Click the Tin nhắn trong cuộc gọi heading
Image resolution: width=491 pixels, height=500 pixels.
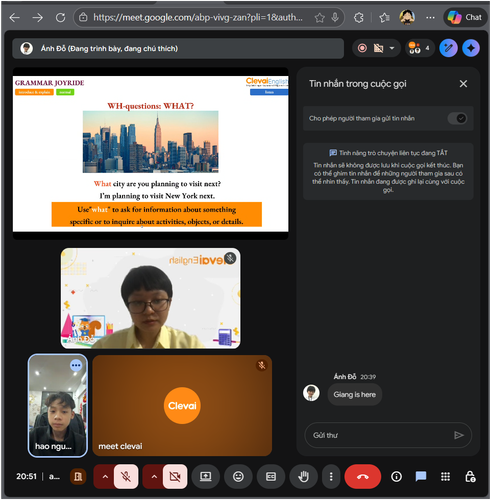point(357,84)
